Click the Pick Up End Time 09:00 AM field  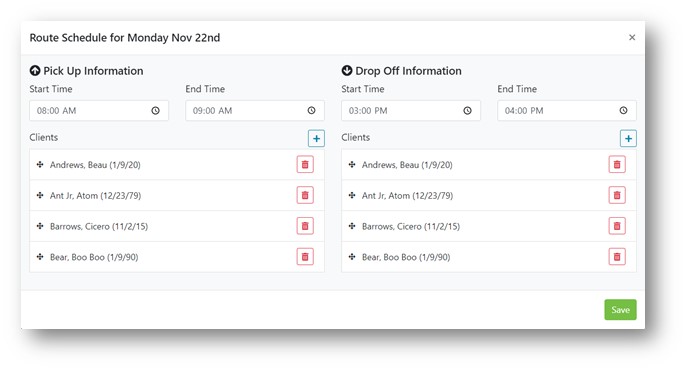255,111
